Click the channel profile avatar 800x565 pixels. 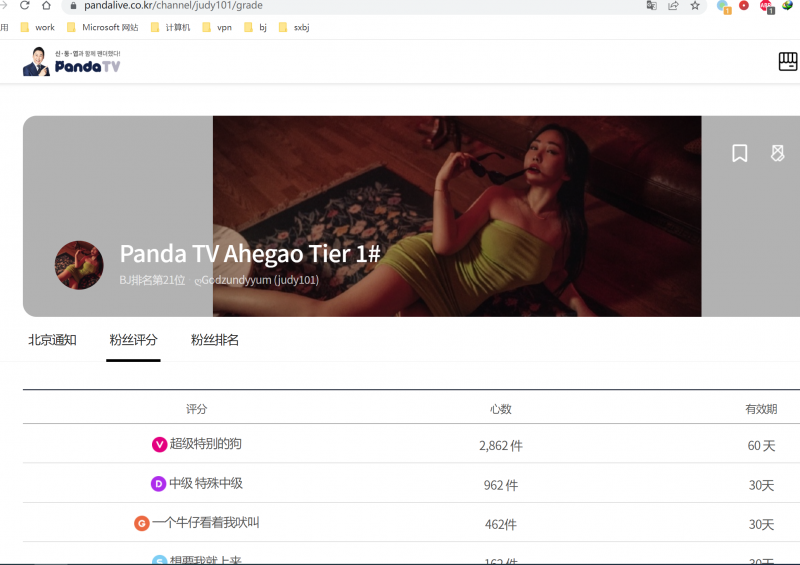tap(79, 265)
